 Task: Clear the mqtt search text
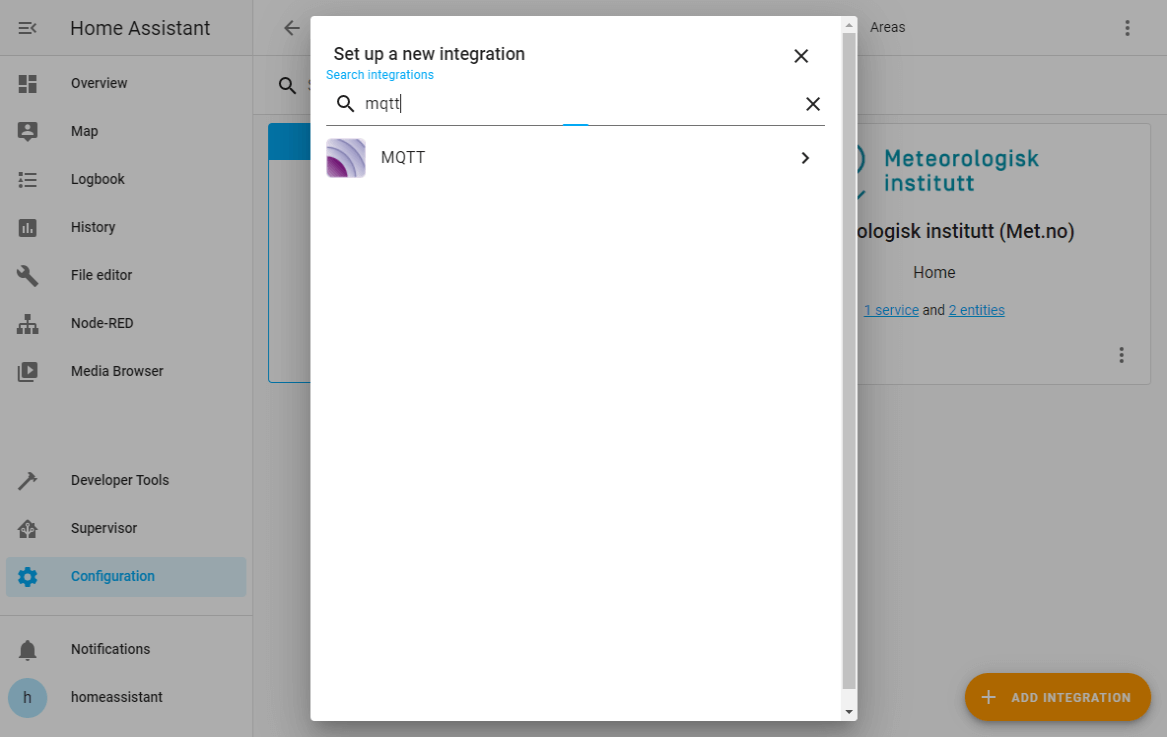click(813, 104)
